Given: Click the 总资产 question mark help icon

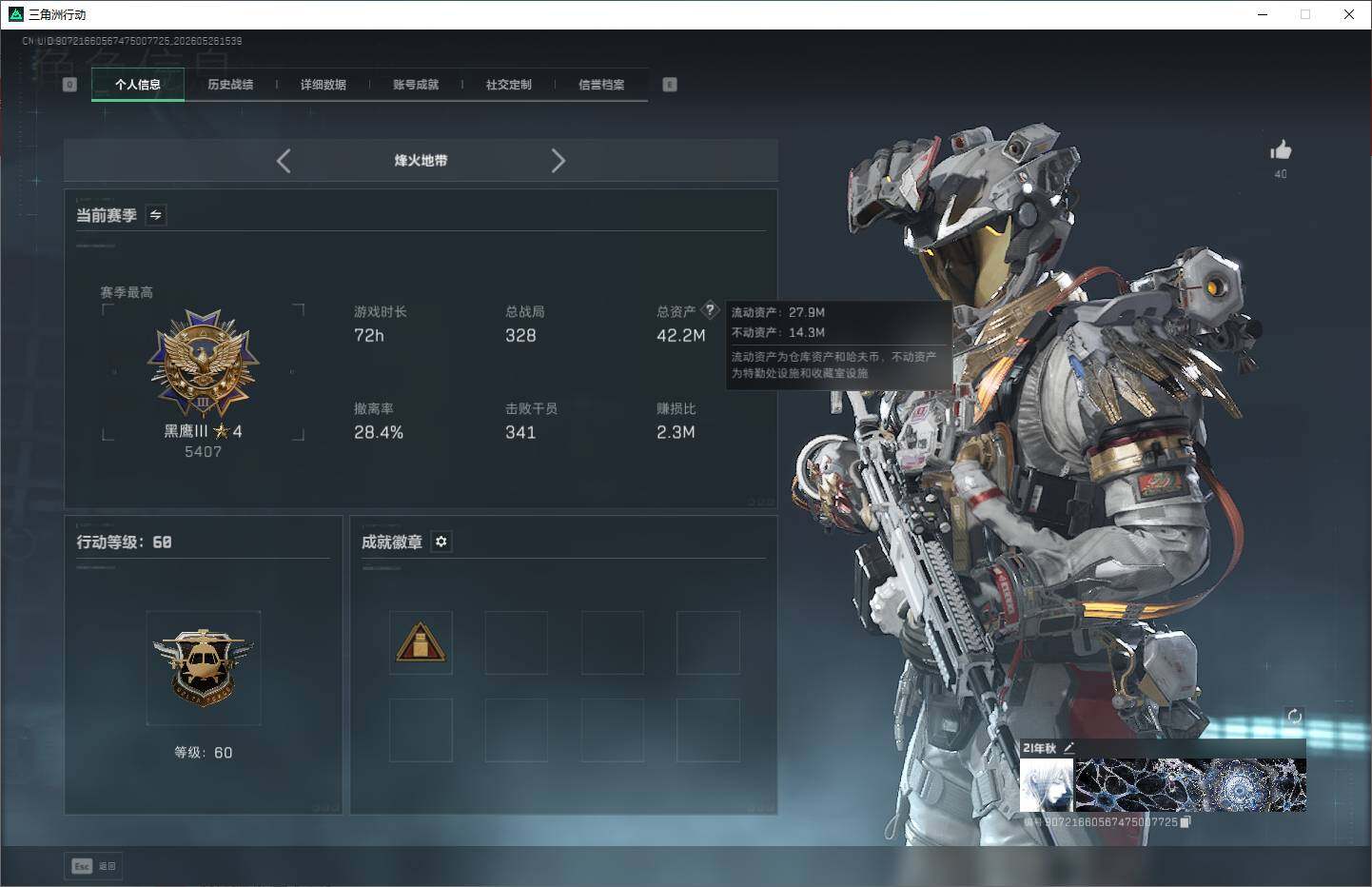Looking at the screenshot, I should (710, 310).
